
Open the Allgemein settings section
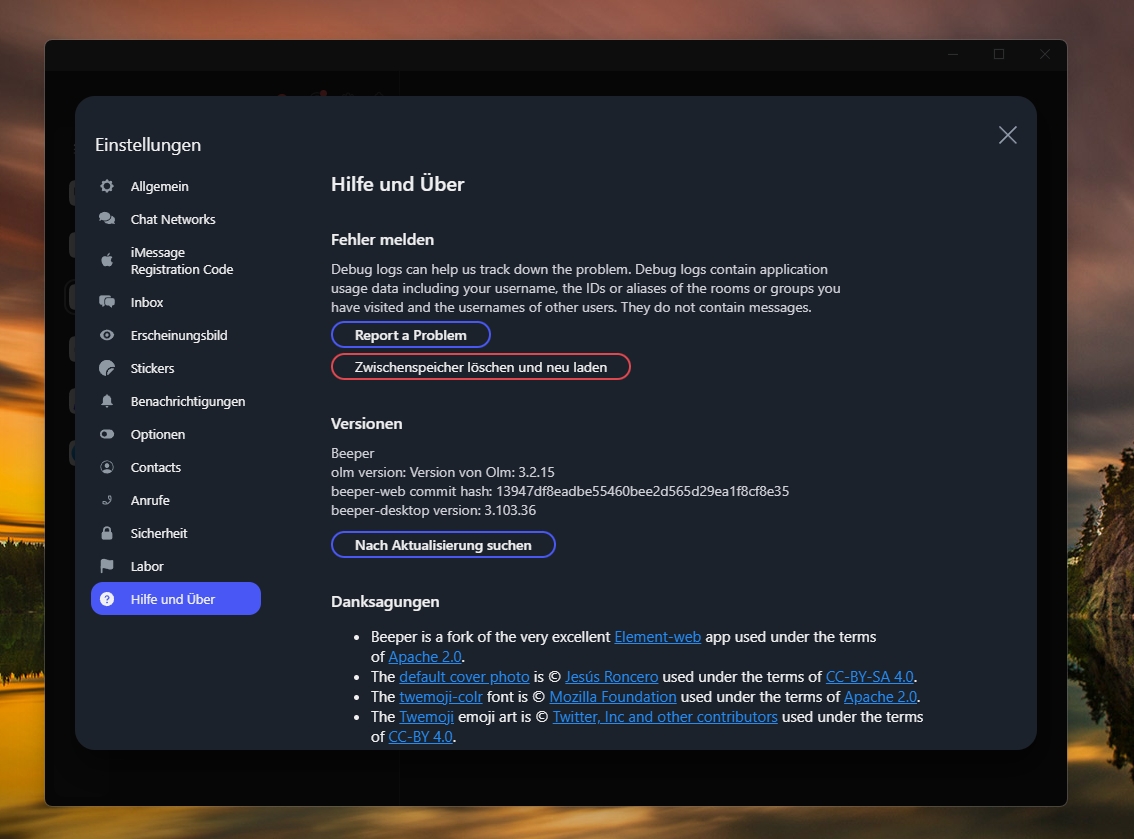click(176, 186)
